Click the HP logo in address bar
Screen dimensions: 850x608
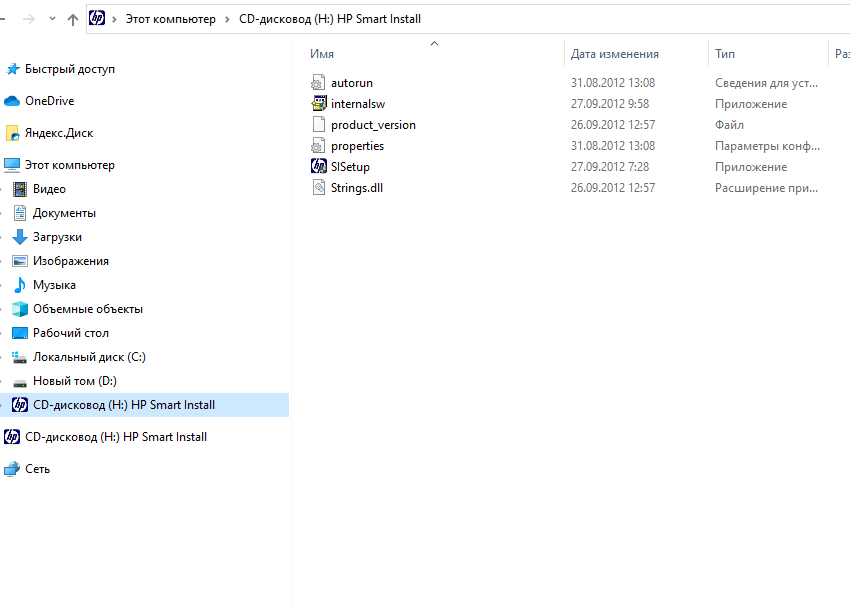click(98, 18)
